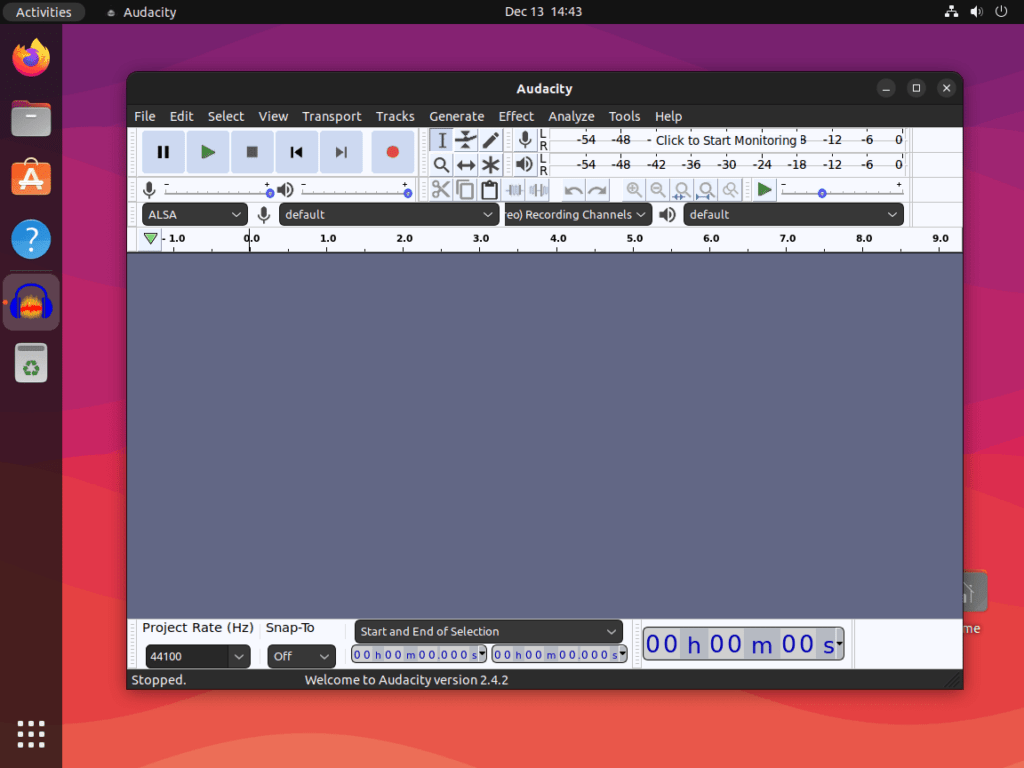Click the Zoom In magnifier icon

pos(634,189)
